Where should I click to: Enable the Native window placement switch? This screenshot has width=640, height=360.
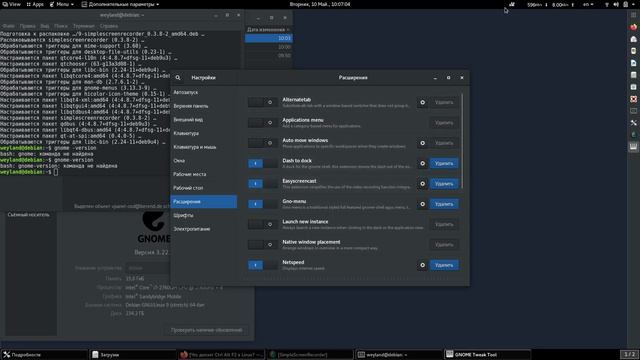pyautogui.click(x=262, y=244)
